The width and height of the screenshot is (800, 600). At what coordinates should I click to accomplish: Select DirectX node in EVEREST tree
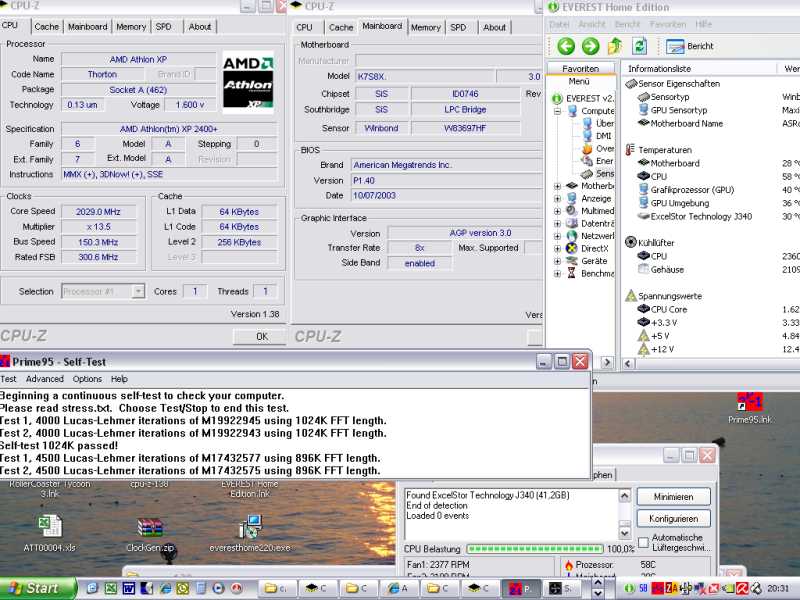[588, 248]
